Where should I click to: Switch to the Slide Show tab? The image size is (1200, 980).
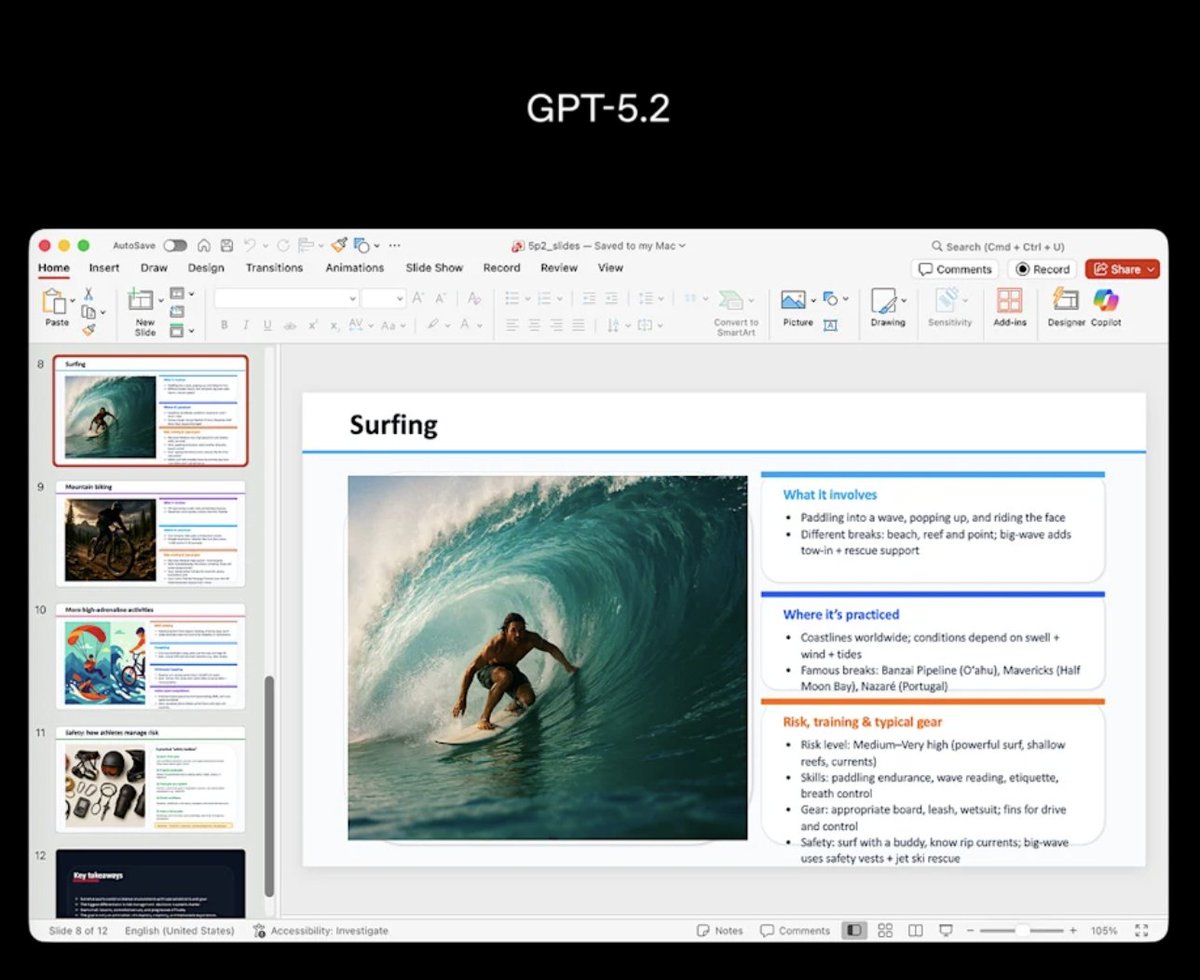[x=434, y=268]
